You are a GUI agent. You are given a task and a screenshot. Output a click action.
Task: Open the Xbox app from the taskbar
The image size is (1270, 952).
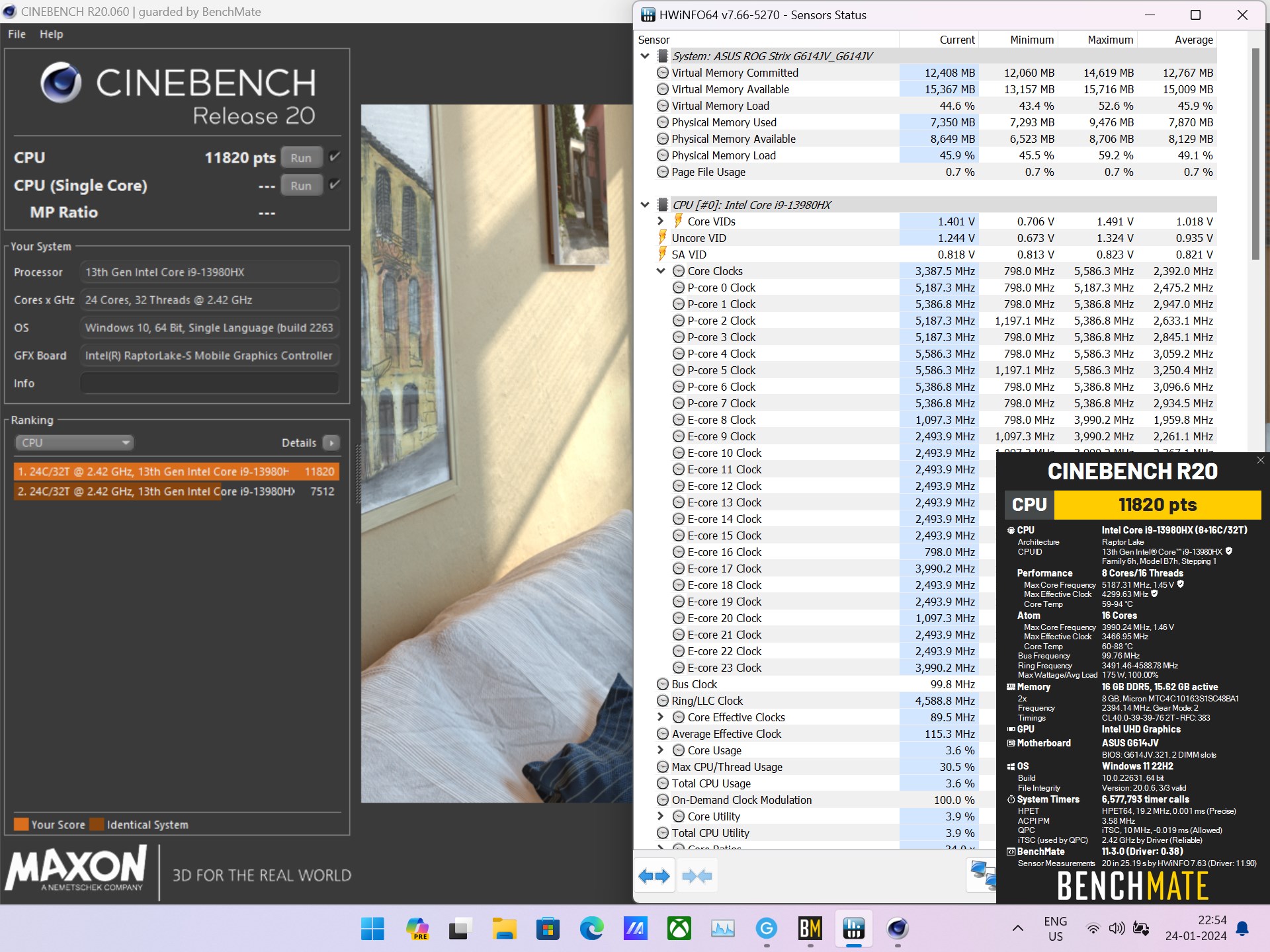coord(679,929)
